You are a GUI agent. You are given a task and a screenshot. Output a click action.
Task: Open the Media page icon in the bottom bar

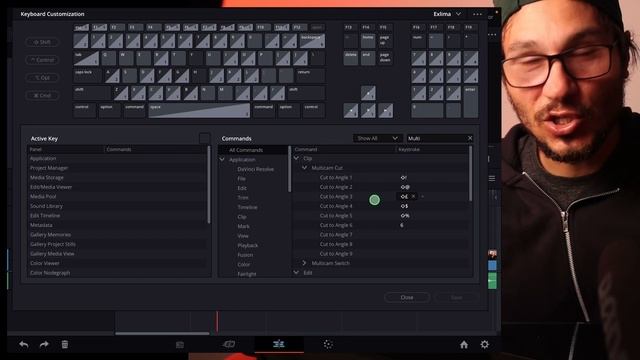180,345
